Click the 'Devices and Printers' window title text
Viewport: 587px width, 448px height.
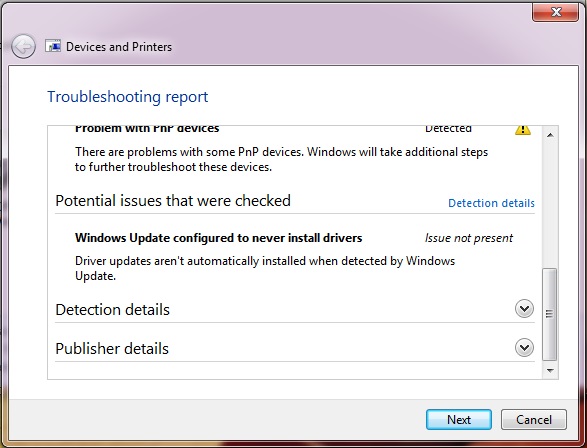[x=119, y=47]
